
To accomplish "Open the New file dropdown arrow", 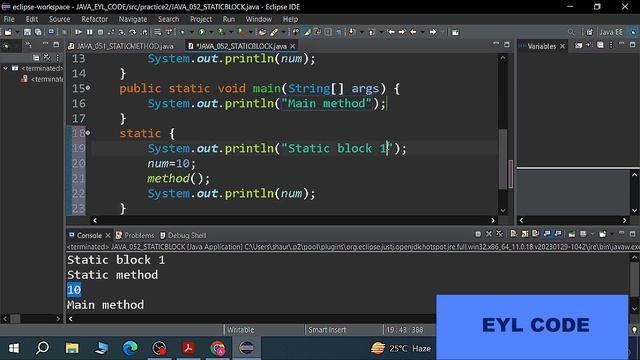I will pos(18,32).
